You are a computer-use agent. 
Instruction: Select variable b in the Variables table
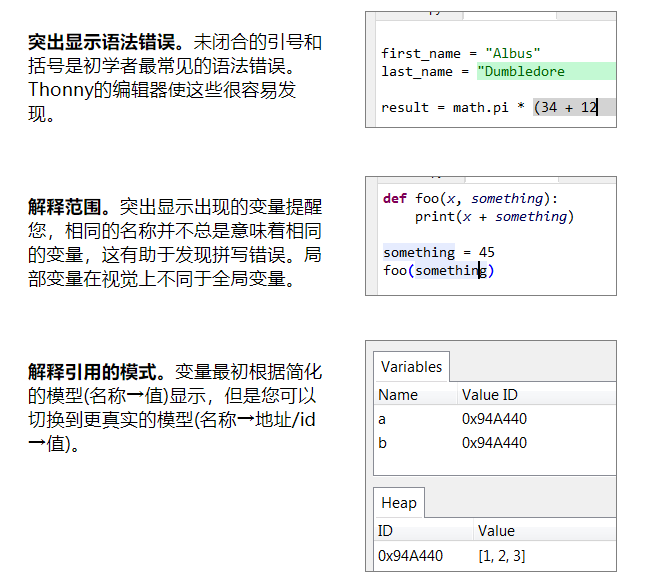coord(383,443)
